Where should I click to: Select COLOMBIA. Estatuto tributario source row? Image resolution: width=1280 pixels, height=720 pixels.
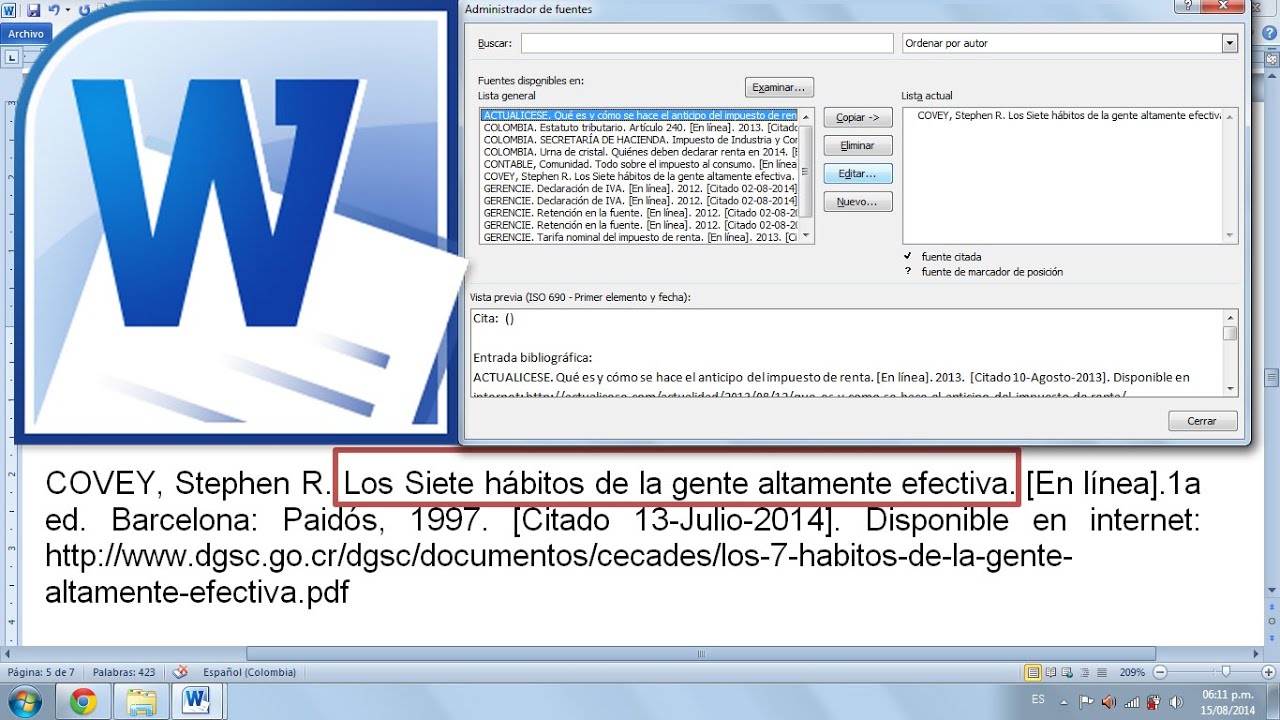[639, 127]
